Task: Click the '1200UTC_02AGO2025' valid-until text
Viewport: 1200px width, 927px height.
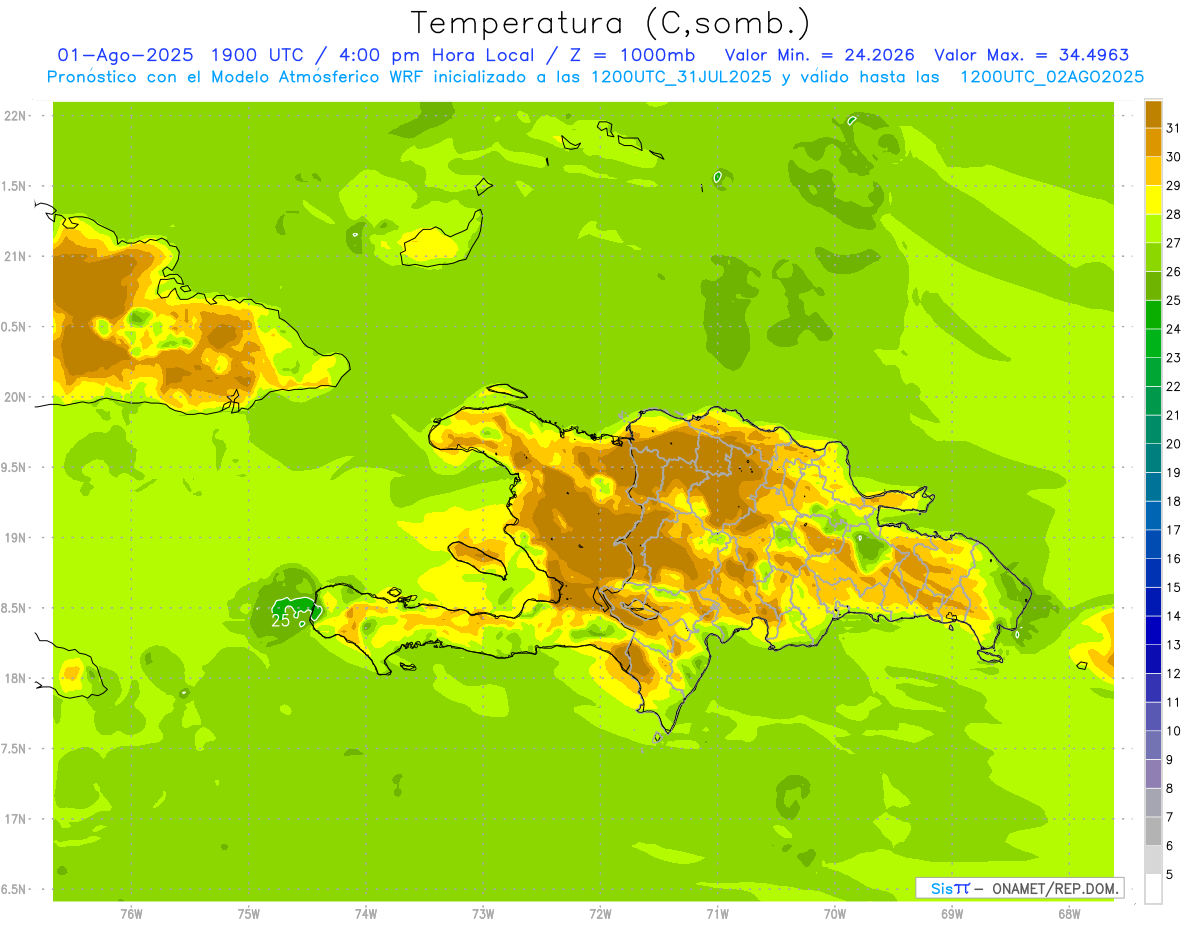Action: point(1052,77)
